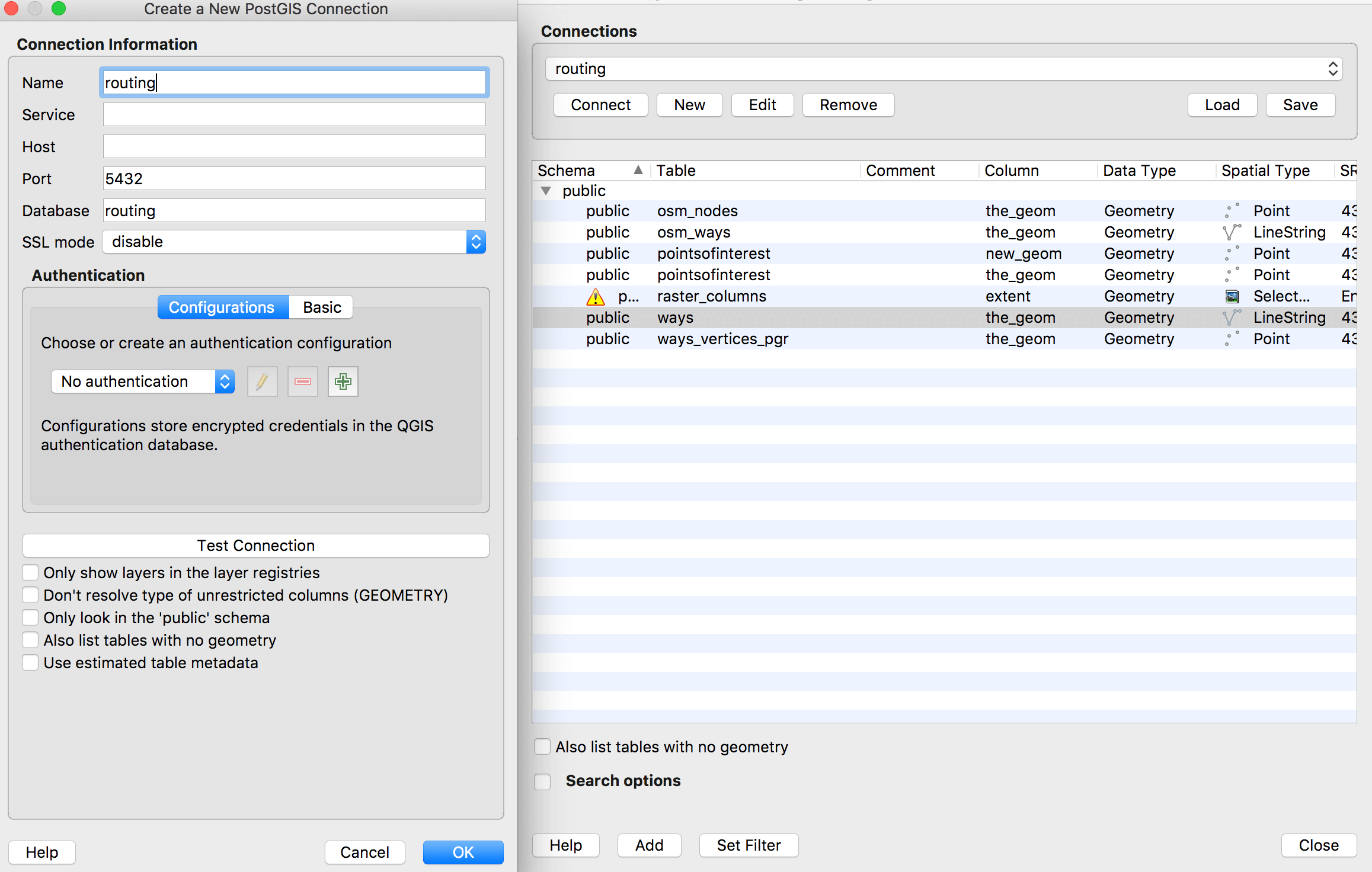
Task: Click the point icon in pointsofinterest the_geom row
Action: [1232, 275]
